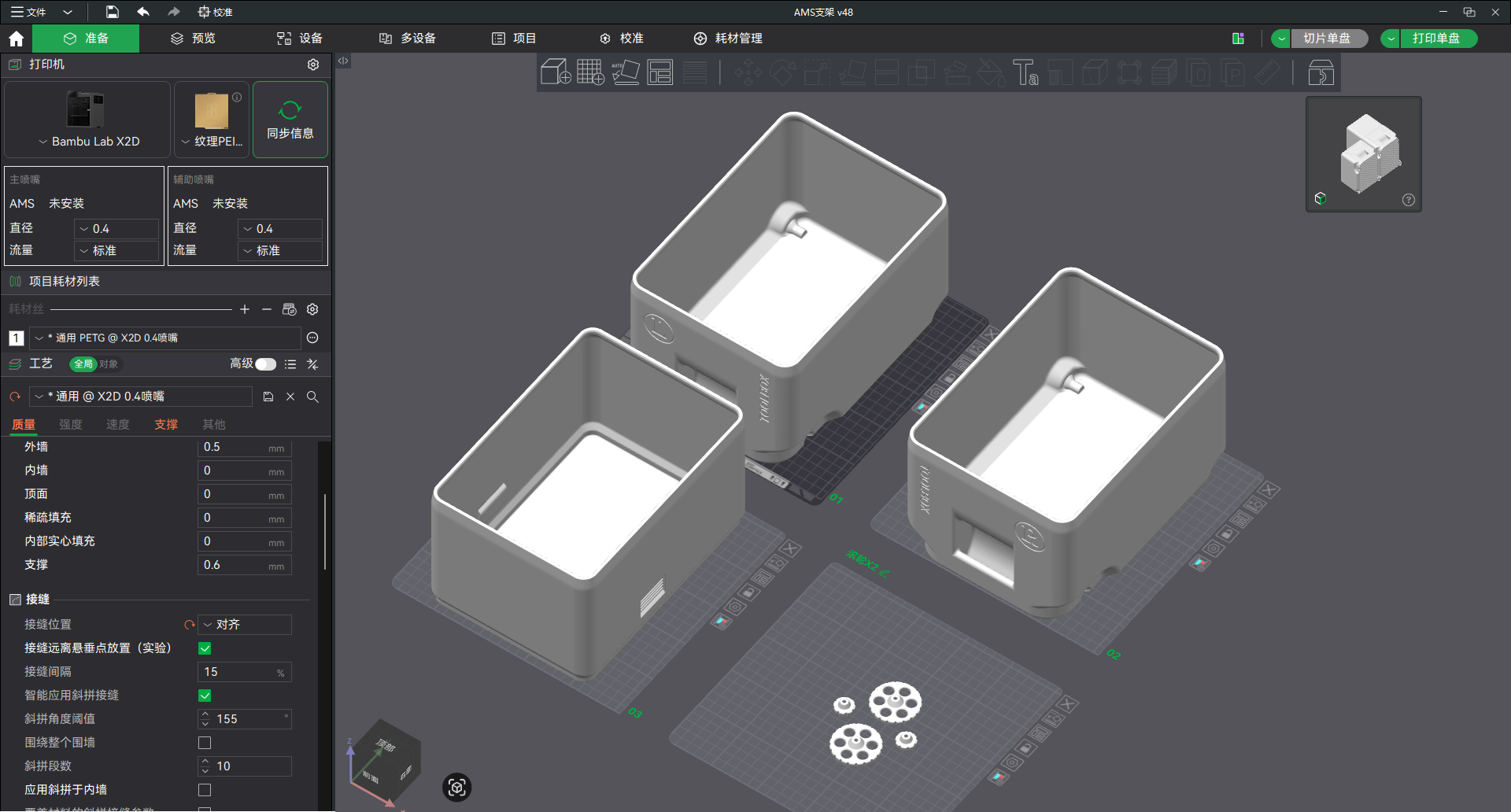Click the 同步信息 button

[290, 120]
